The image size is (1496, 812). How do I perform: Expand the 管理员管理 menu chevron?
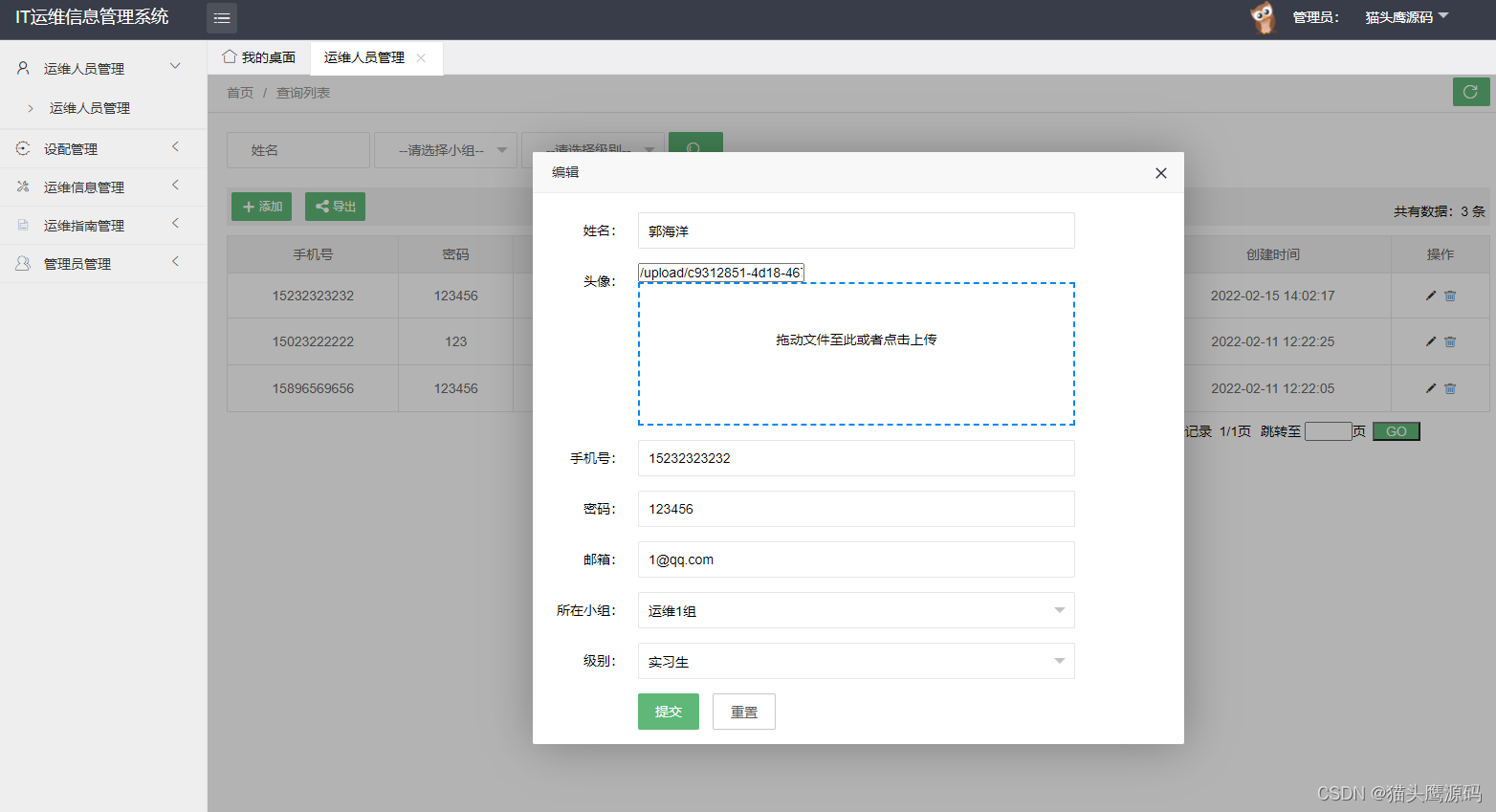175,261
